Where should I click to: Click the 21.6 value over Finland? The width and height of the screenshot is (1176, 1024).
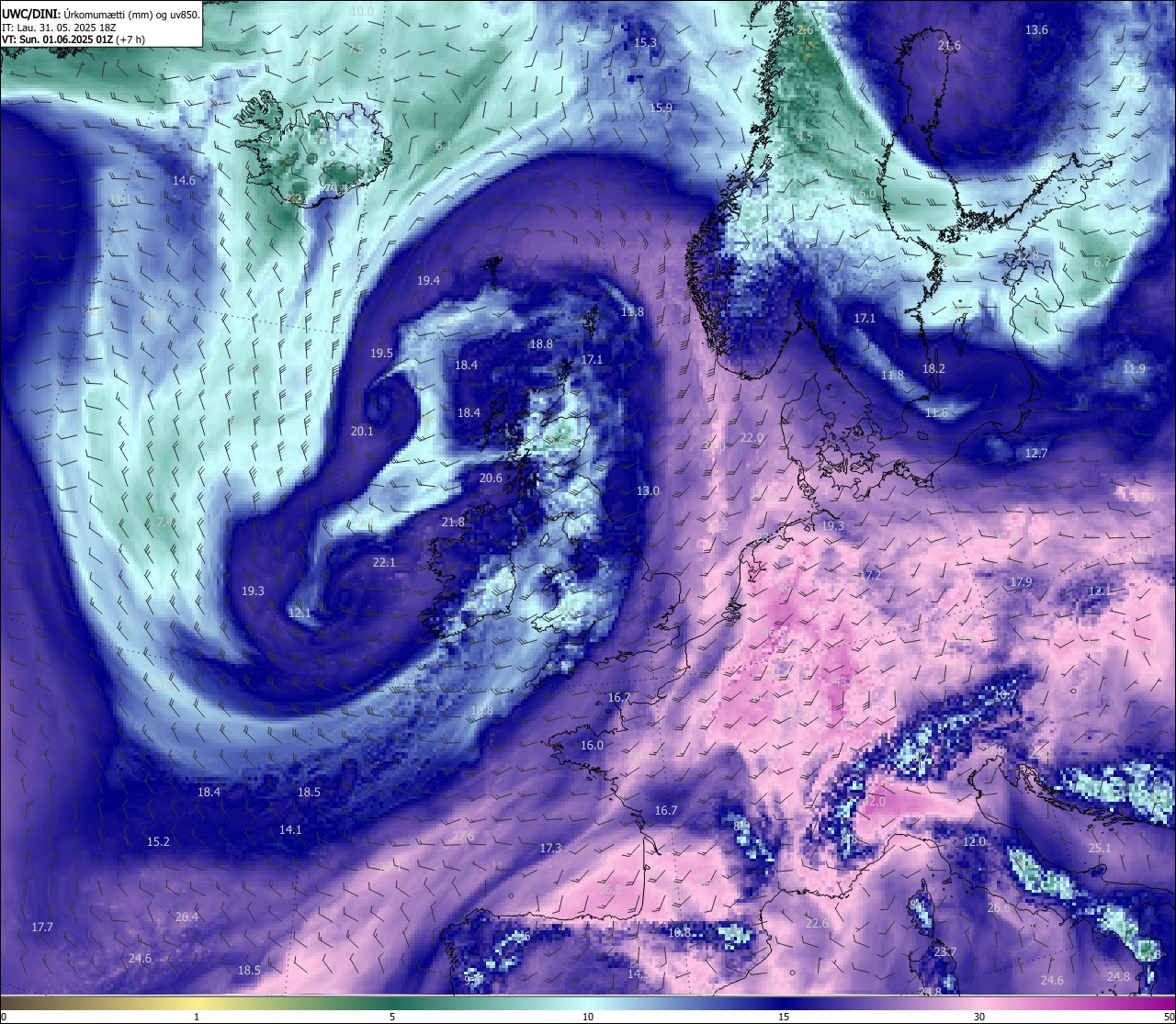[949, 46]
